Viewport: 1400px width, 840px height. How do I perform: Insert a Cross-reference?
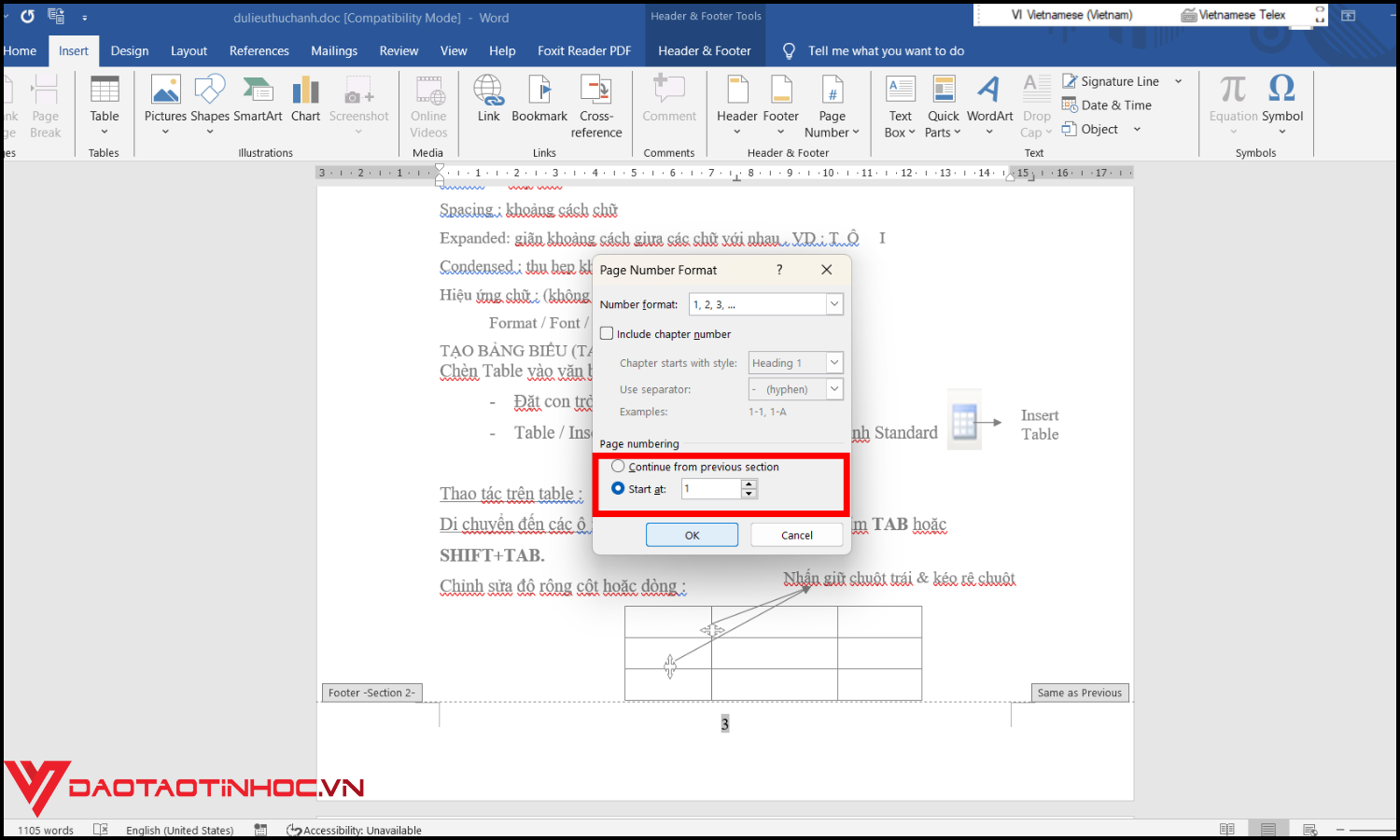[x=596, y=105]
